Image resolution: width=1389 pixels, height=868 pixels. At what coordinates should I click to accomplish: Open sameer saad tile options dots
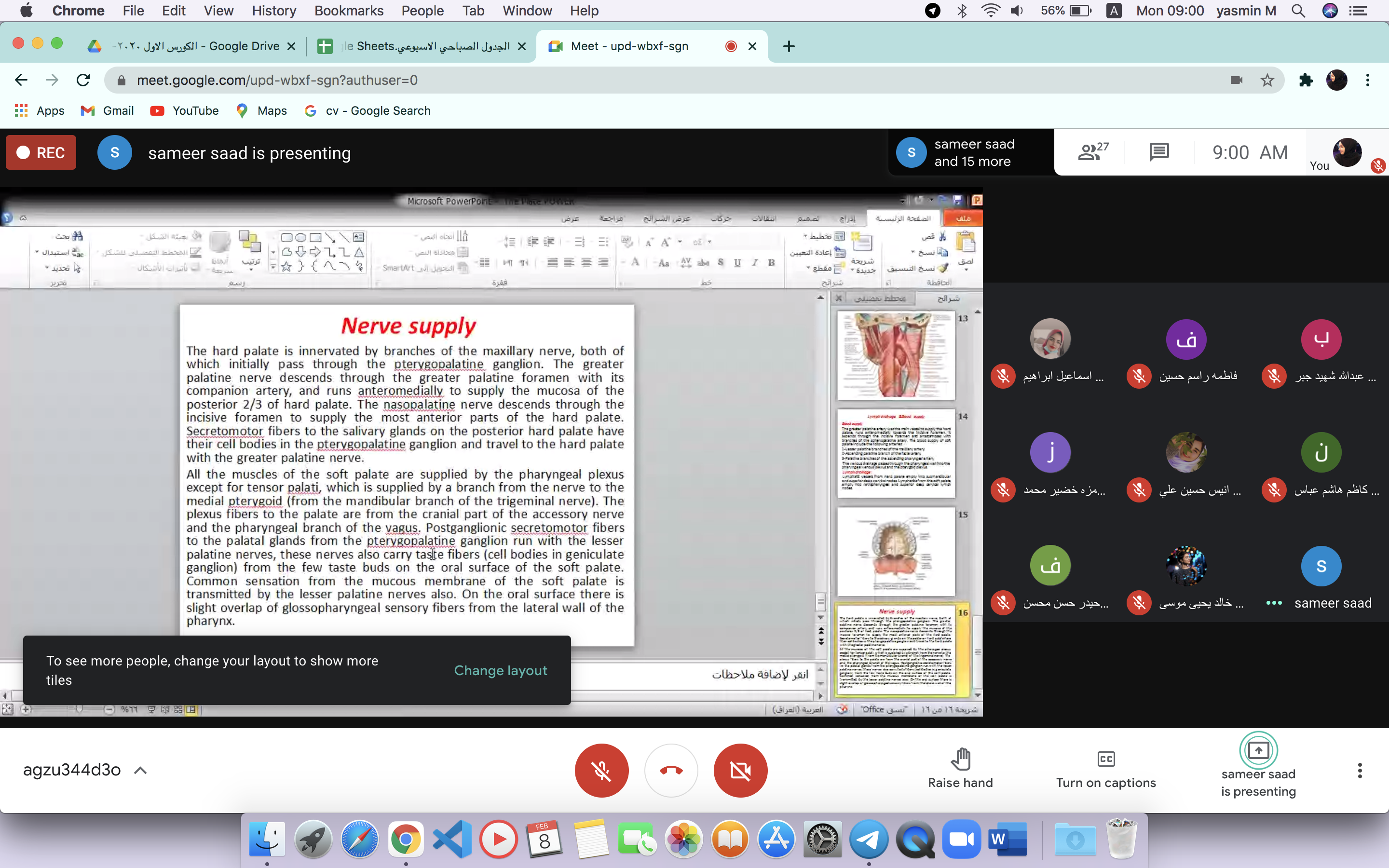pos(1274,603)
